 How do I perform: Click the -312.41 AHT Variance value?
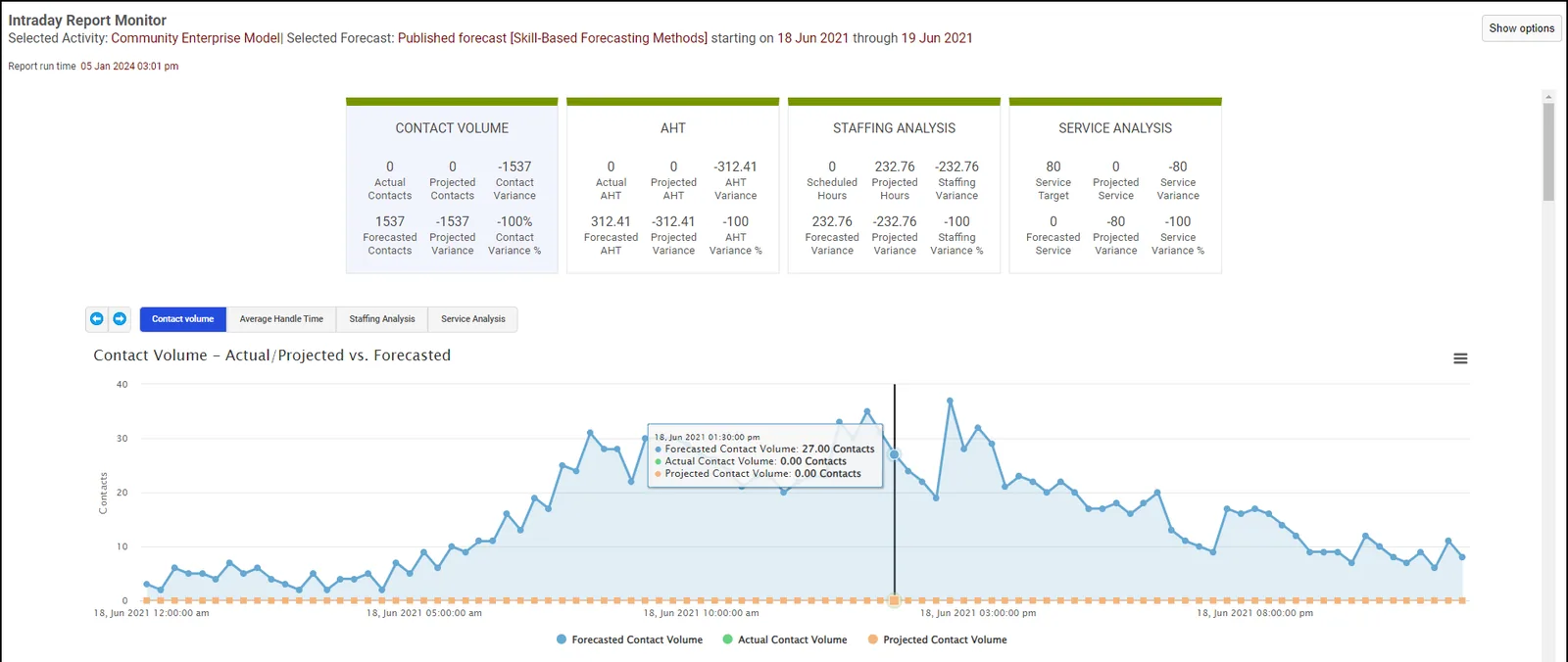point(735,166)
